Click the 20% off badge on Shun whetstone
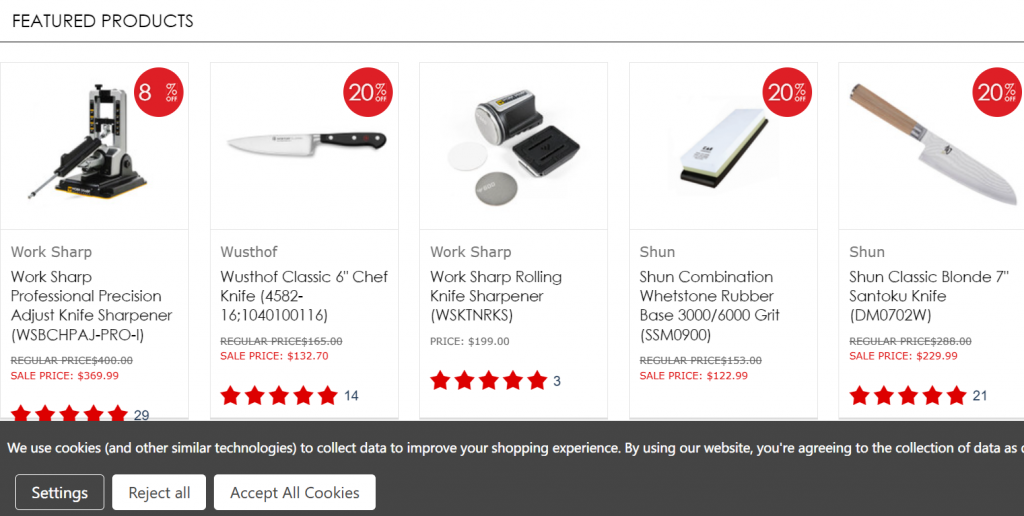Viewport: 1024px width, 516px height. click(x=788, y=92)
